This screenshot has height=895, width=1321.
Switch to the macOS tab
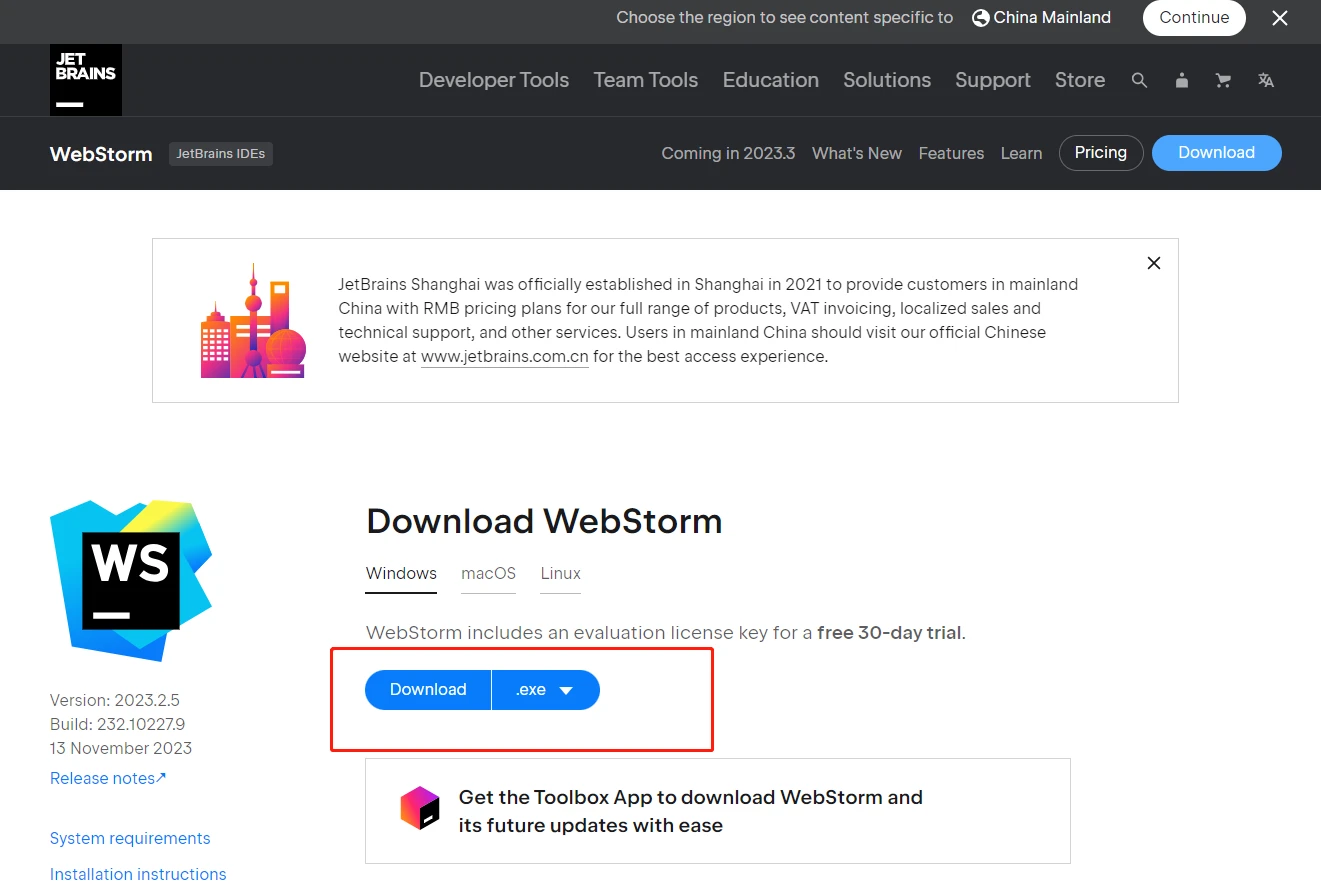pos(488,574)
